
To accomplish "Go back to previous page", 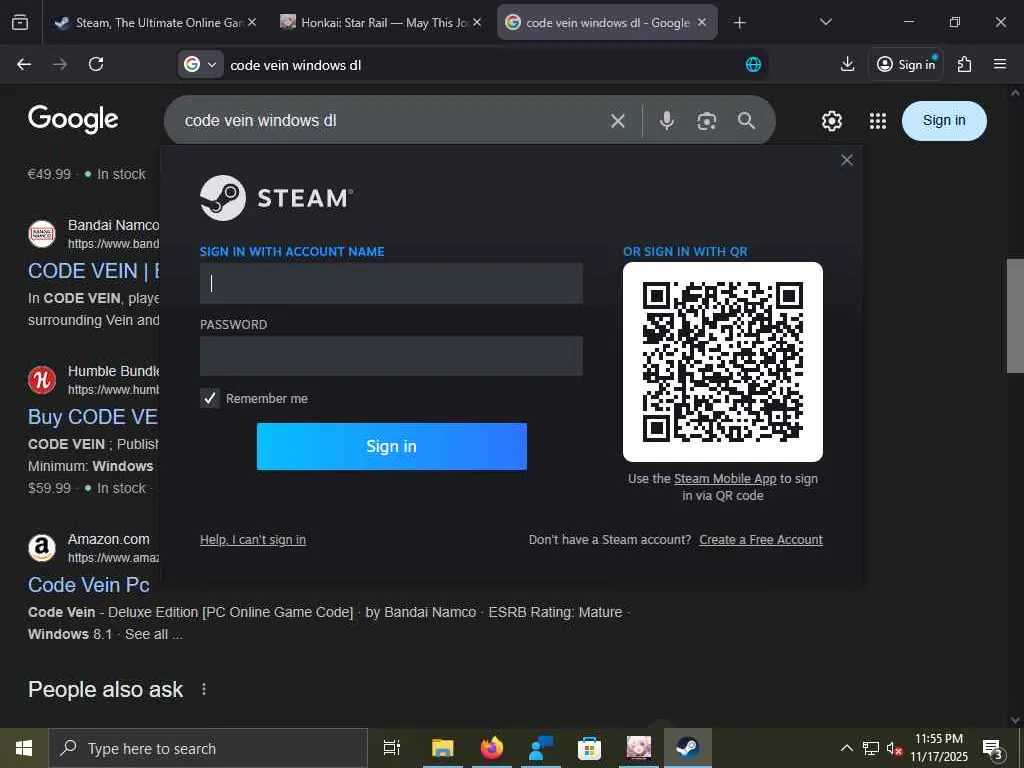I will pyautogui.click(x=24, y=64).
